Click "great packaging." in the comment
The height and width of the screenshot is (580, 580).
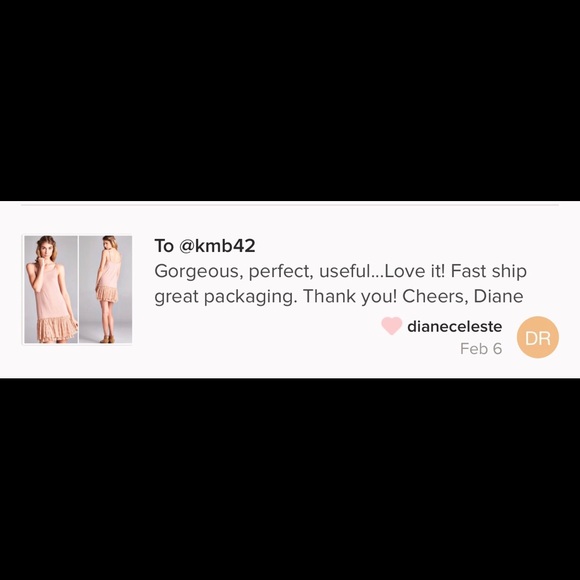226,297
